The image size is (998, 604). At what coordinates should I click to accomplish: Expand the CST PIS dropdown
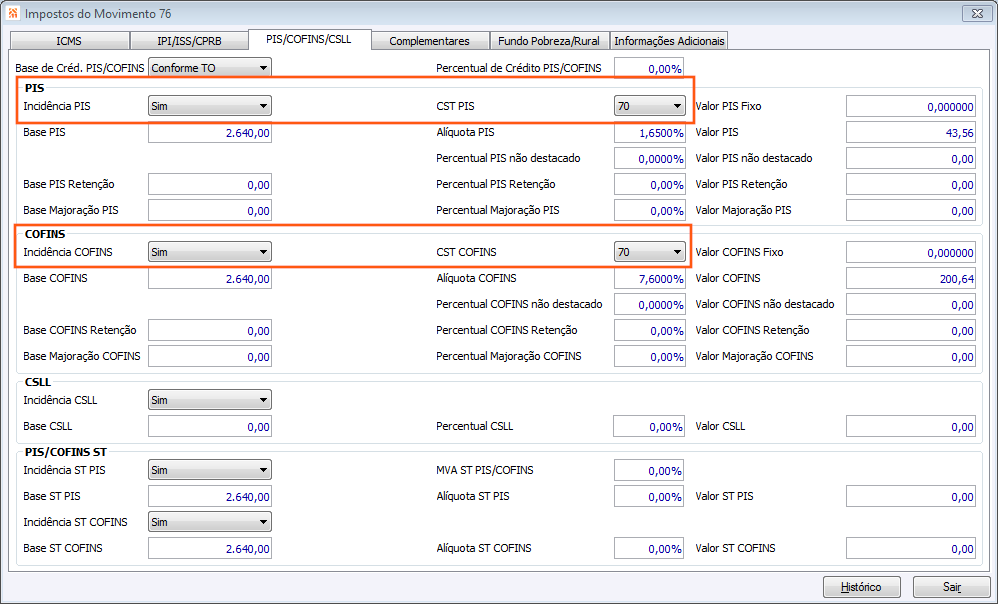677,106
